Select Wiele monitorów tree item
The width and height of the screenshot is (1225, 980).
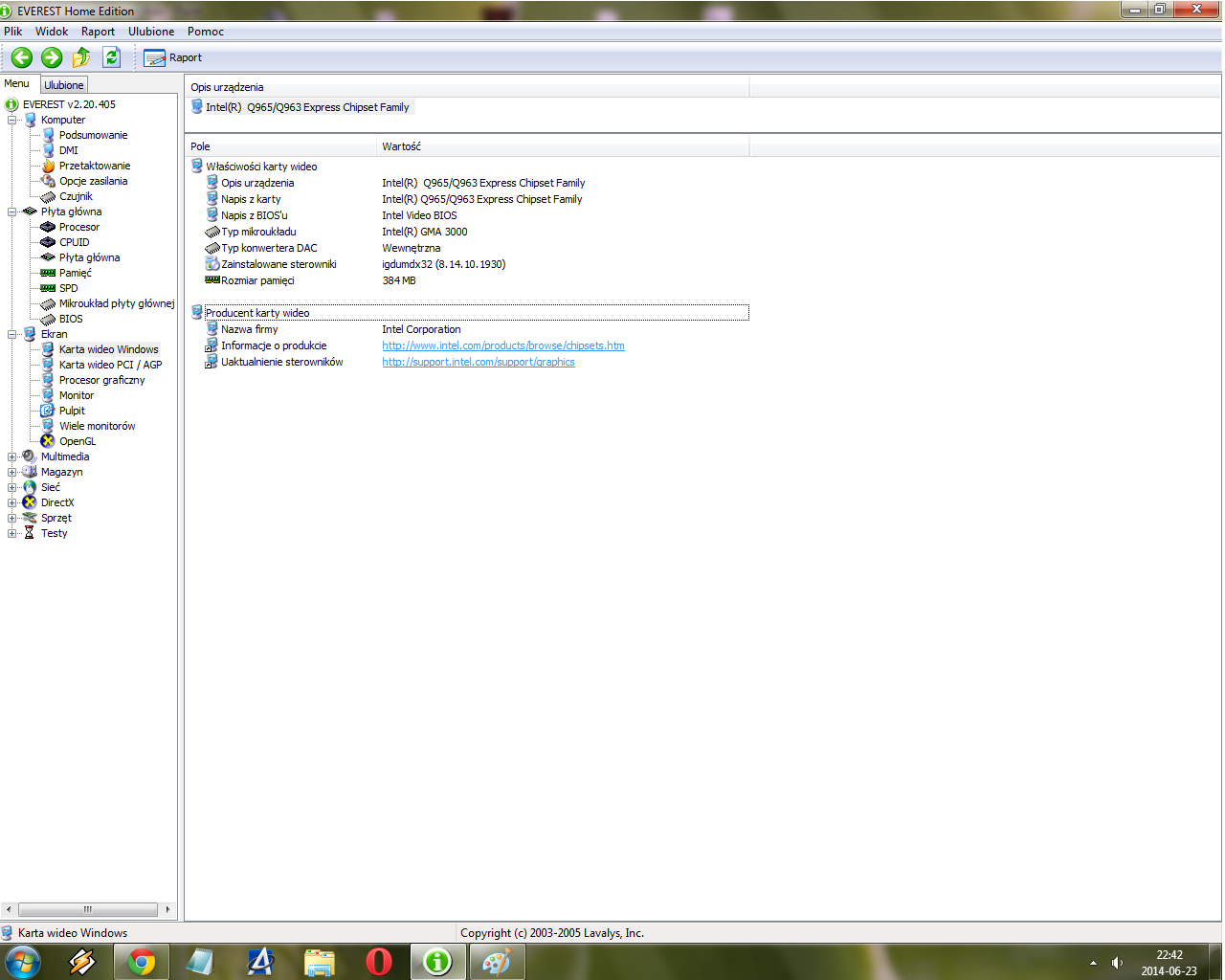tap(98, 426)
